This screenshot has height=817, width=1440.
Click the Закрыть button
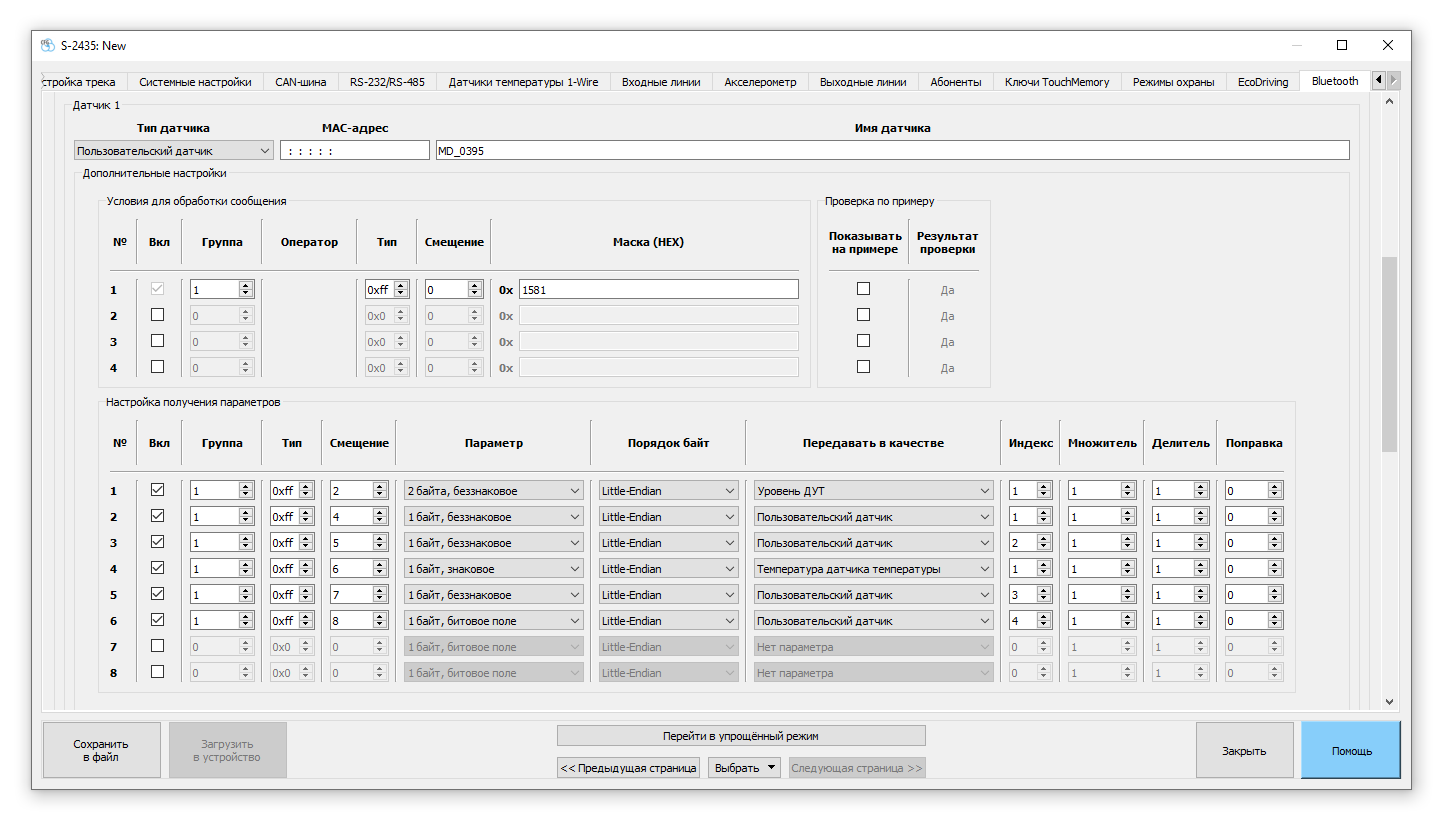click(1244, 750)
